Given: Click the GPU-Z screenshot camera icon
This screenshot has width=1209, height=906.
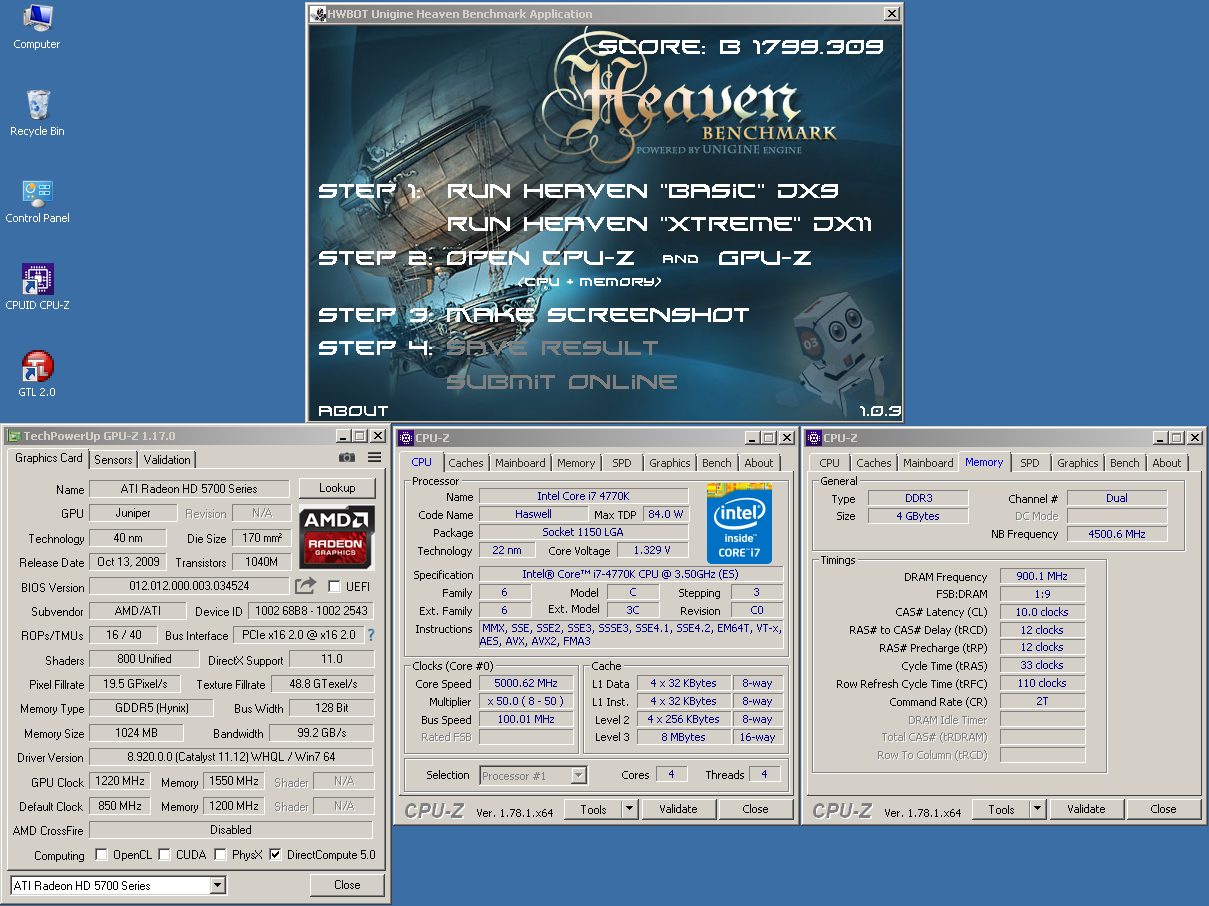Looking at the screenshot, I should (x=346, y=457).
